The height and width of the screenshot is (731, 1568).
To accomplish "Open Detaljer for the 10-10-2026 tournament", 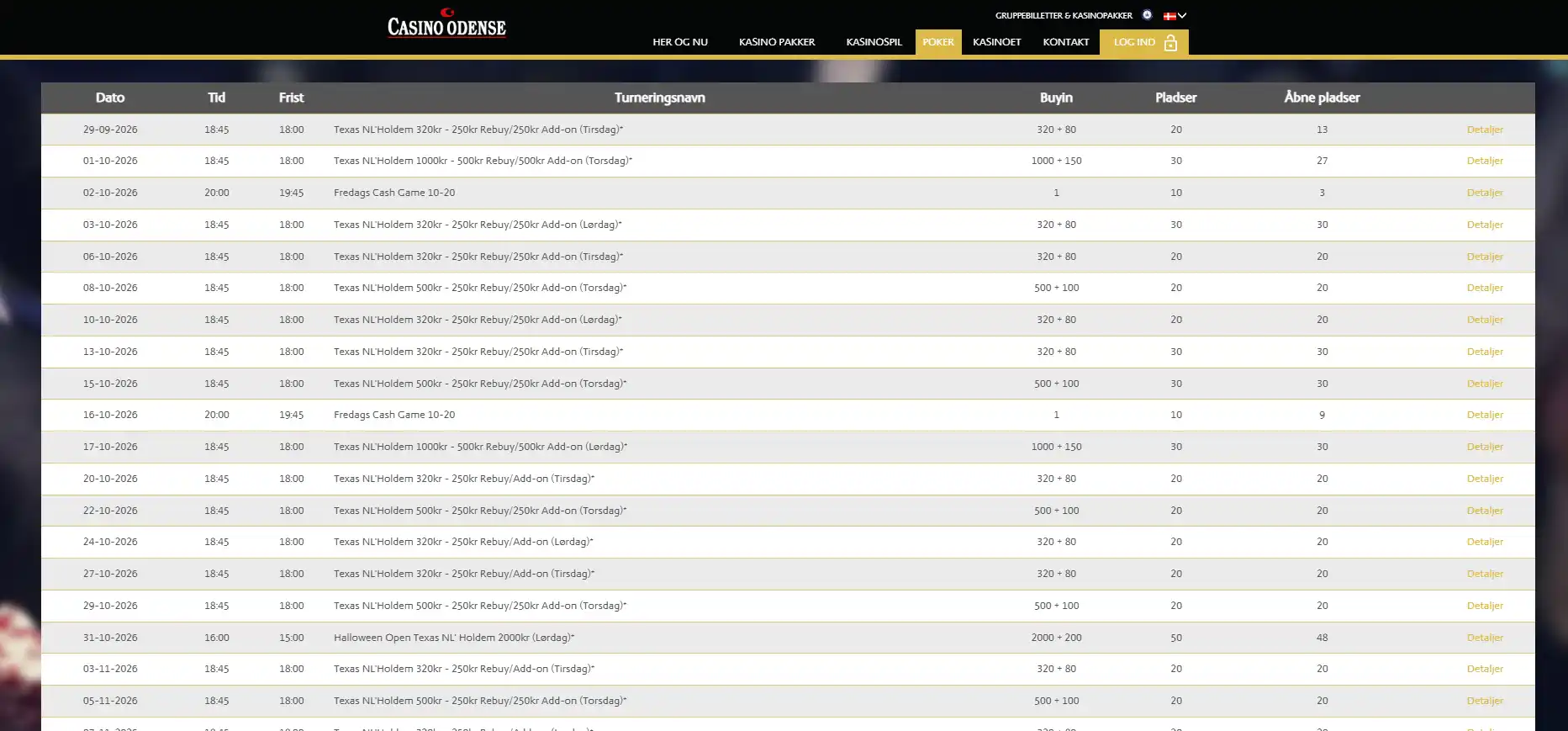I will (1486, 320).
